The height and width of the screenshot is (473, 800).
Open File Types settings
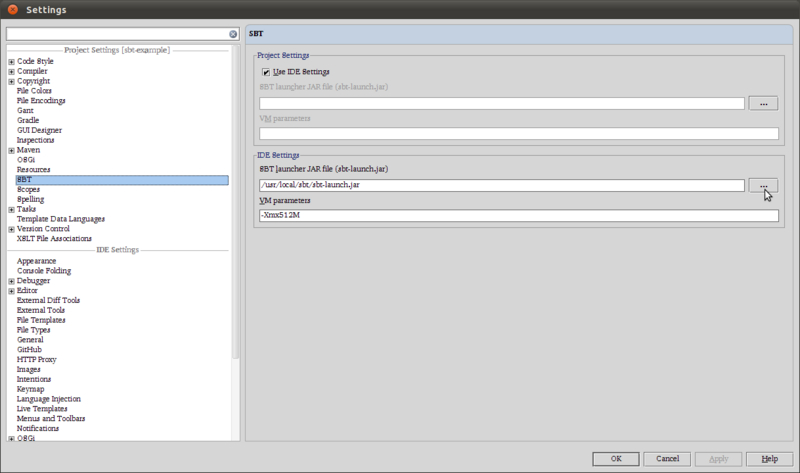pyautogui.click(x=33, y=330)
